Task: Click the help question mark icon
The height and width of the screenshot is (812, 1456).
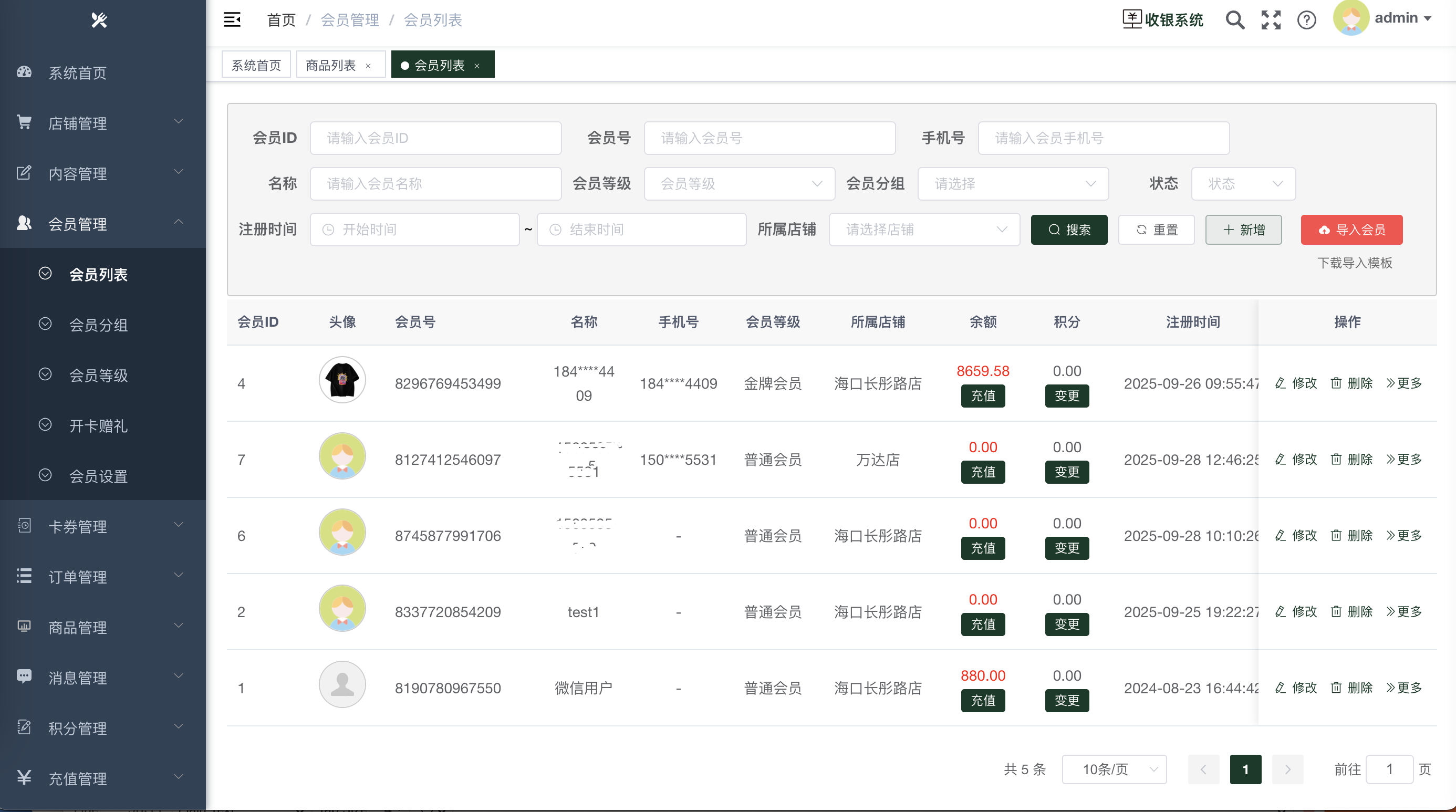Action: click(x=1306, y=20)
